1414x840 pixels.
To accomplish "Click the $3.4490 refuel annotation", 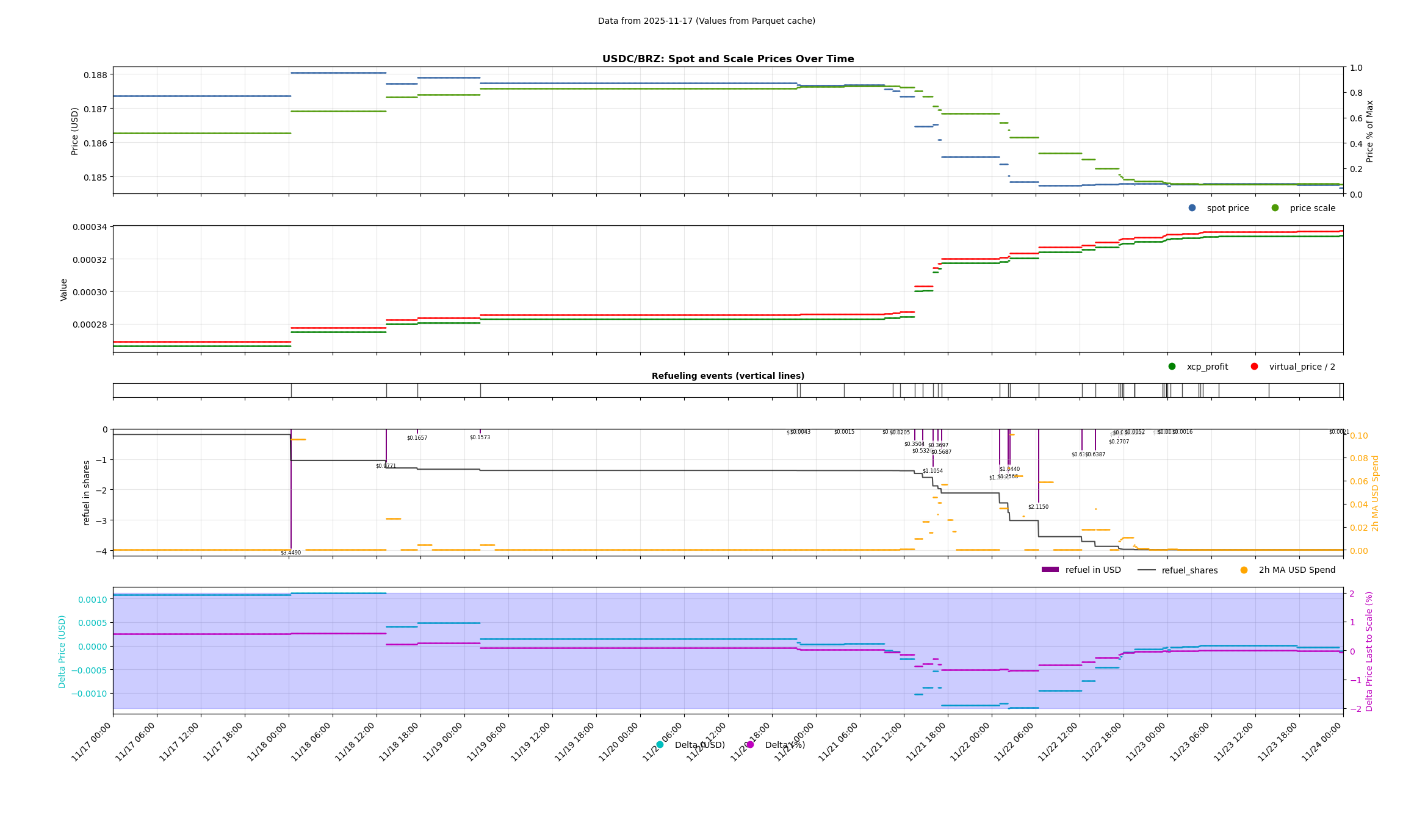I will 290,553.
